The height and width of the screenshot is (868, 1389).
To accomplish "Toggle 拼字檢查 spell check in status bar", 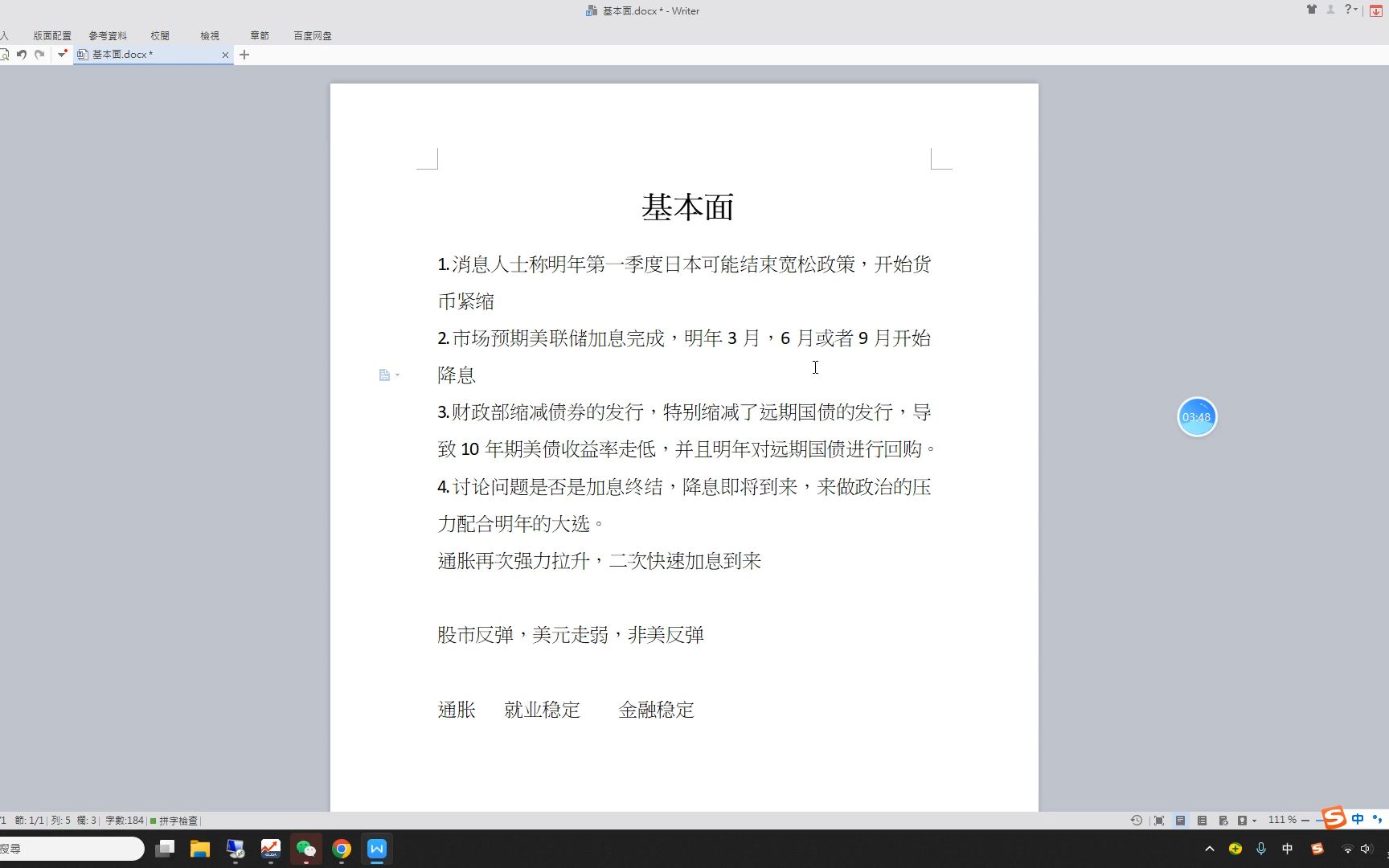I will tap(174, 821).
